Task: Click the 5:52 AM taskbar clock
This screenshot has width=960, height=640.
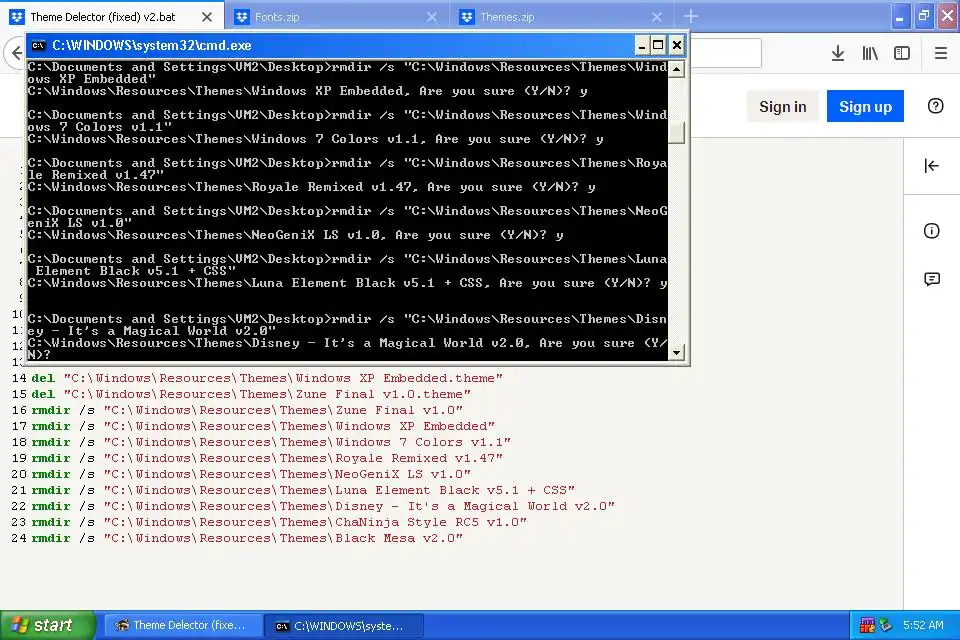Action: [923, 625]
